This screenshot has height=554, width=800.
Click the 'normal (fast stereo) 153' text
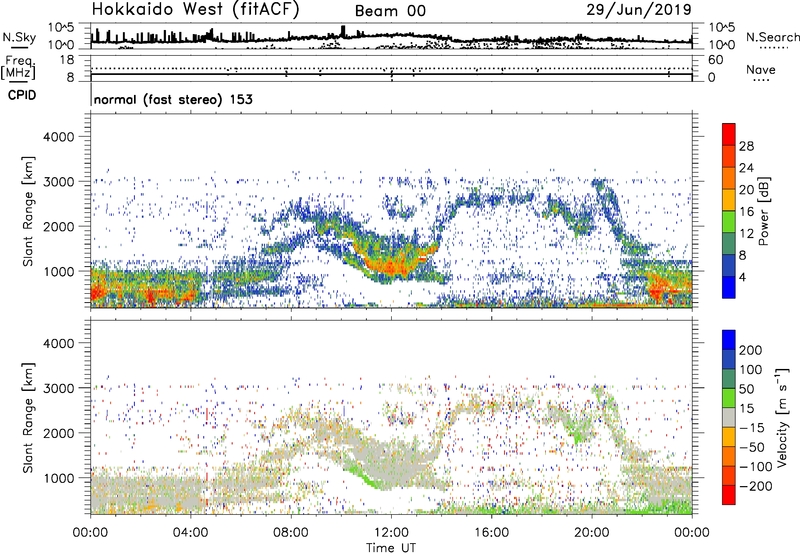pos(173,100)
